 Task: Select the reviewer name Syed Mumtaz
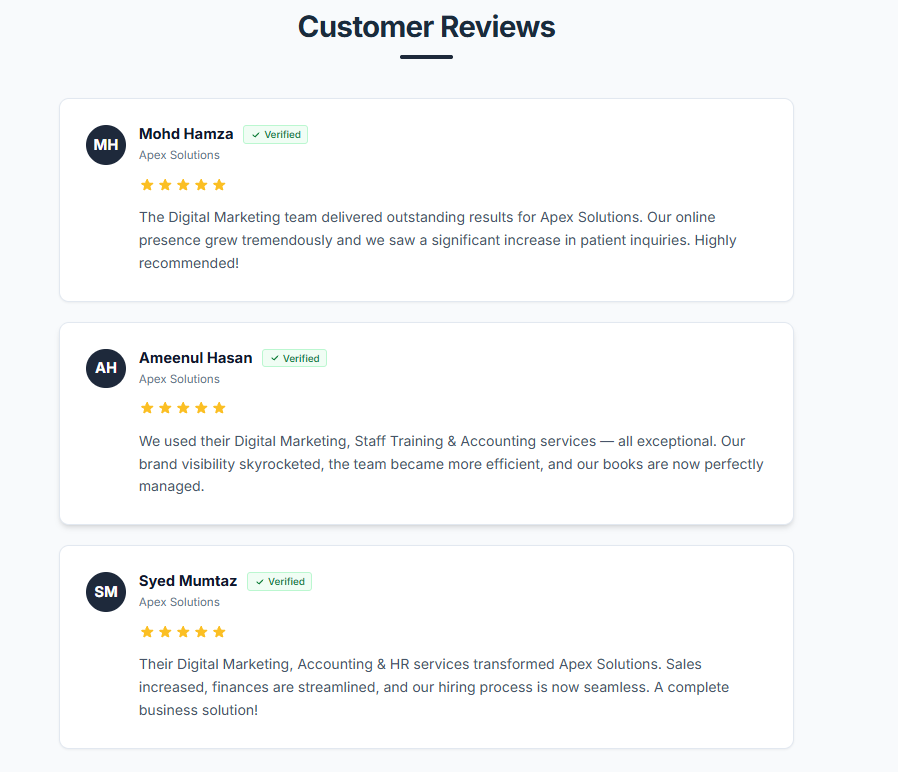[188, 581]
